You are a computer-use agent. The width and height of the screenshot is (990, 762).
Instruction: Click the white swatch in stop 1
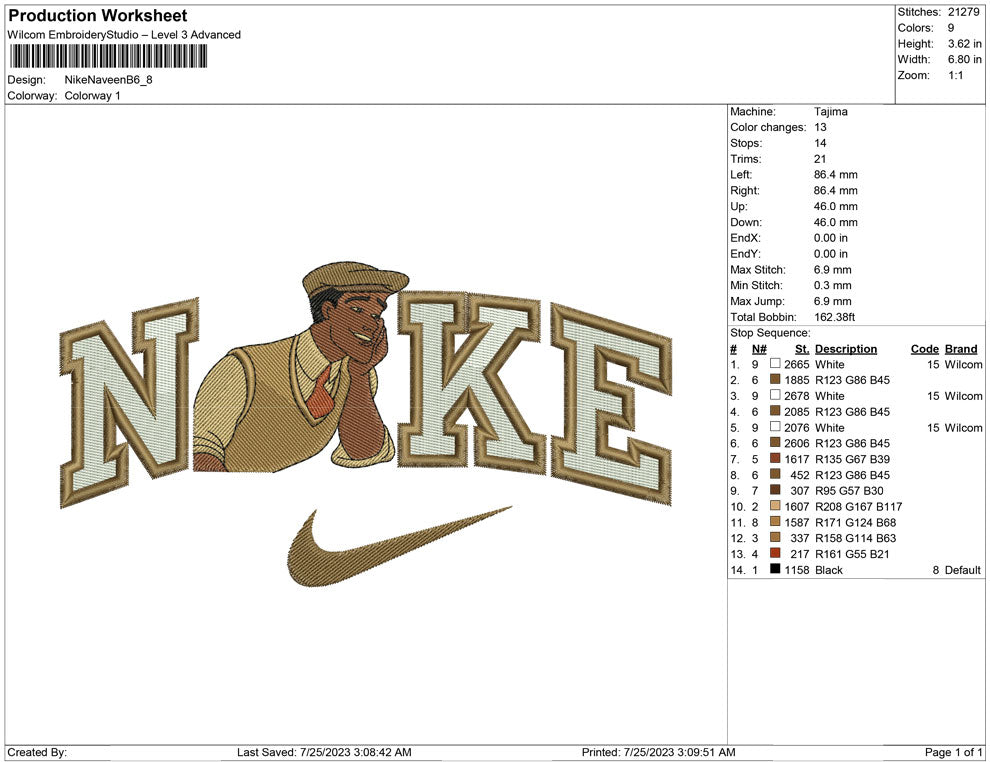pos(775,364)
